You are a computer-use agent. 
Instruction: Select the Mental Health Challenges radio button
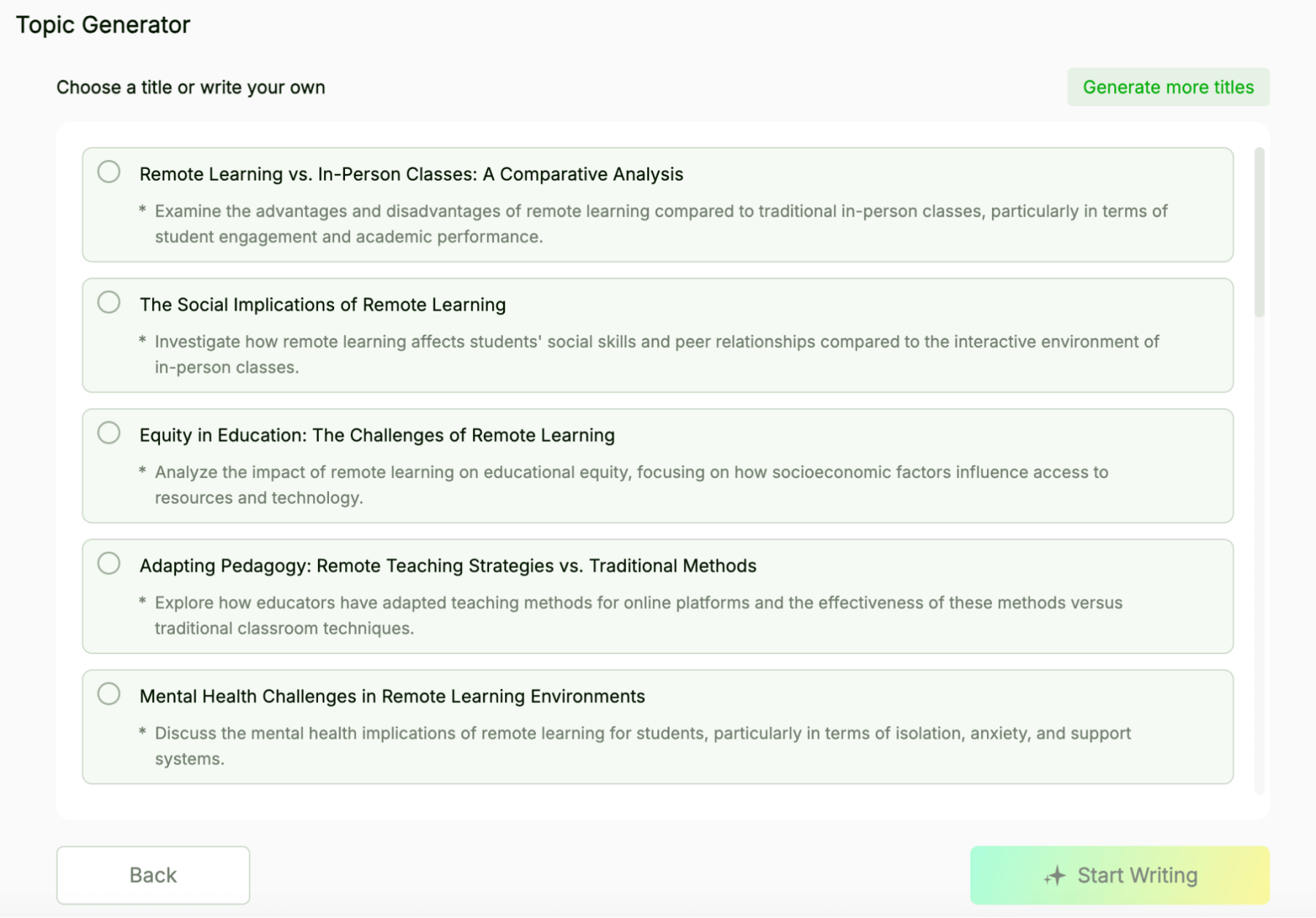click(109, 694)
